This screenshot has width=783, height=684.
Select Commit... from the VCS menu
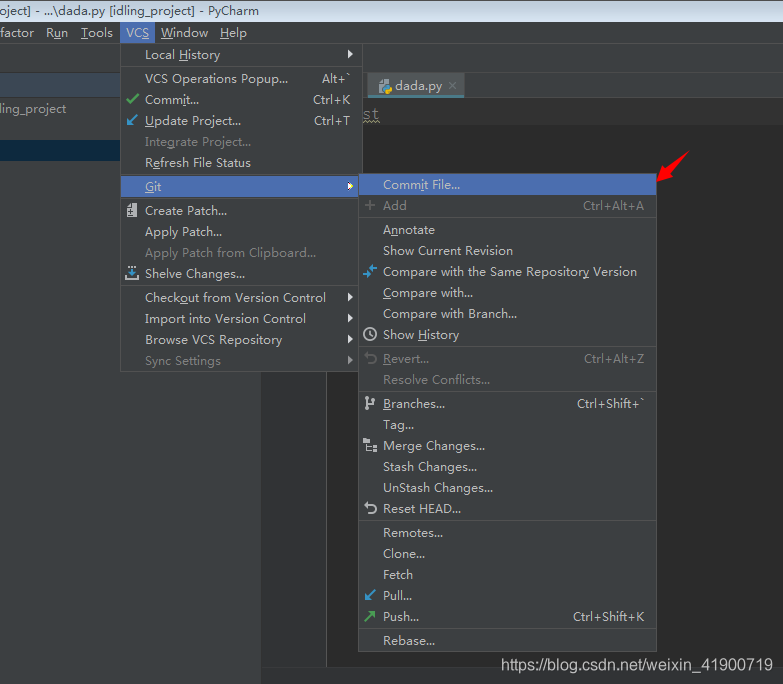tap(241, 100)
